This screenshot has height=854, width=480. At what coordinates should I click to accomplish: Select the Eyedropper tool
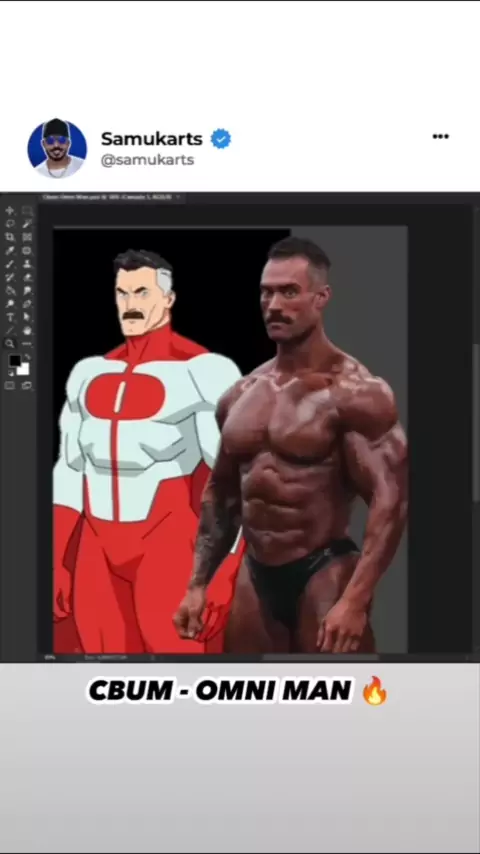9,251
